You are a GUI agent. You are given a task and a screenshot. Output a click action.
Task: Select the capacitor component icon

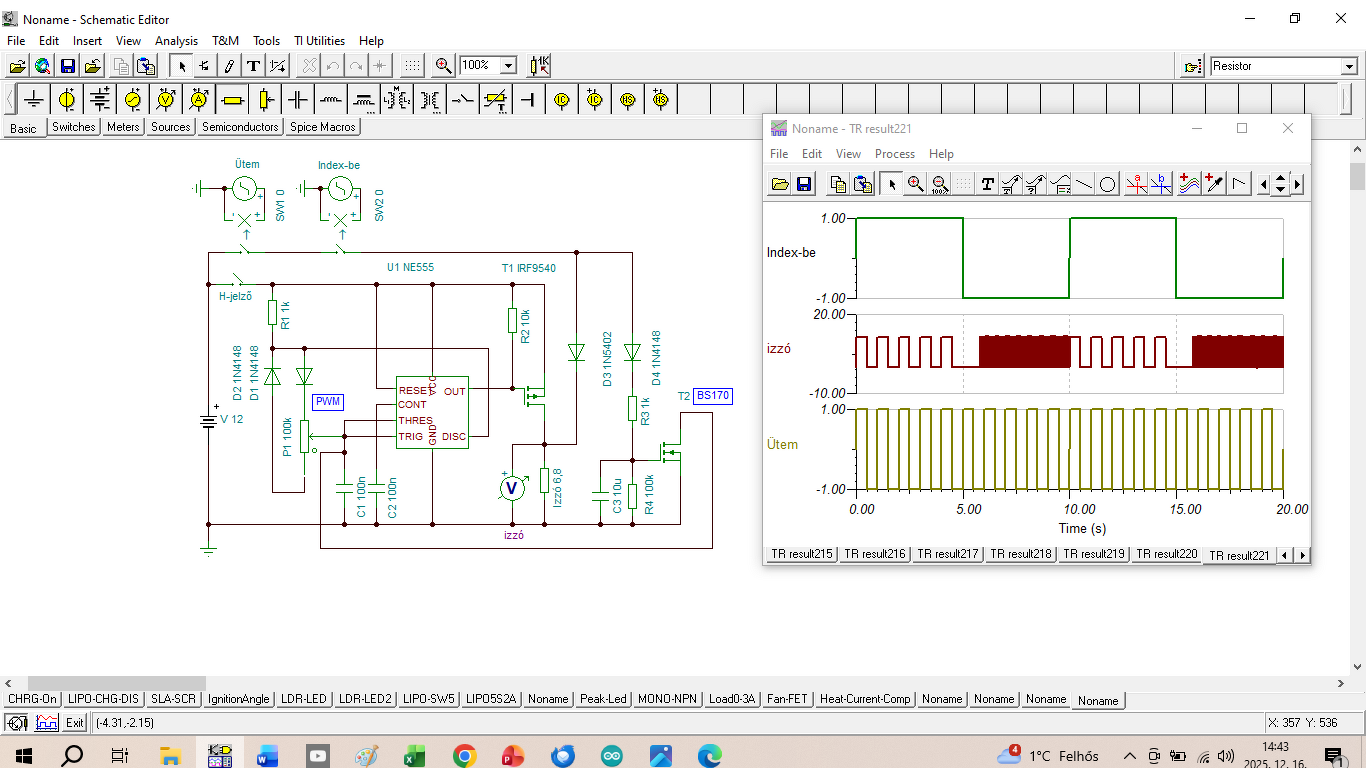tap(298, 100)
